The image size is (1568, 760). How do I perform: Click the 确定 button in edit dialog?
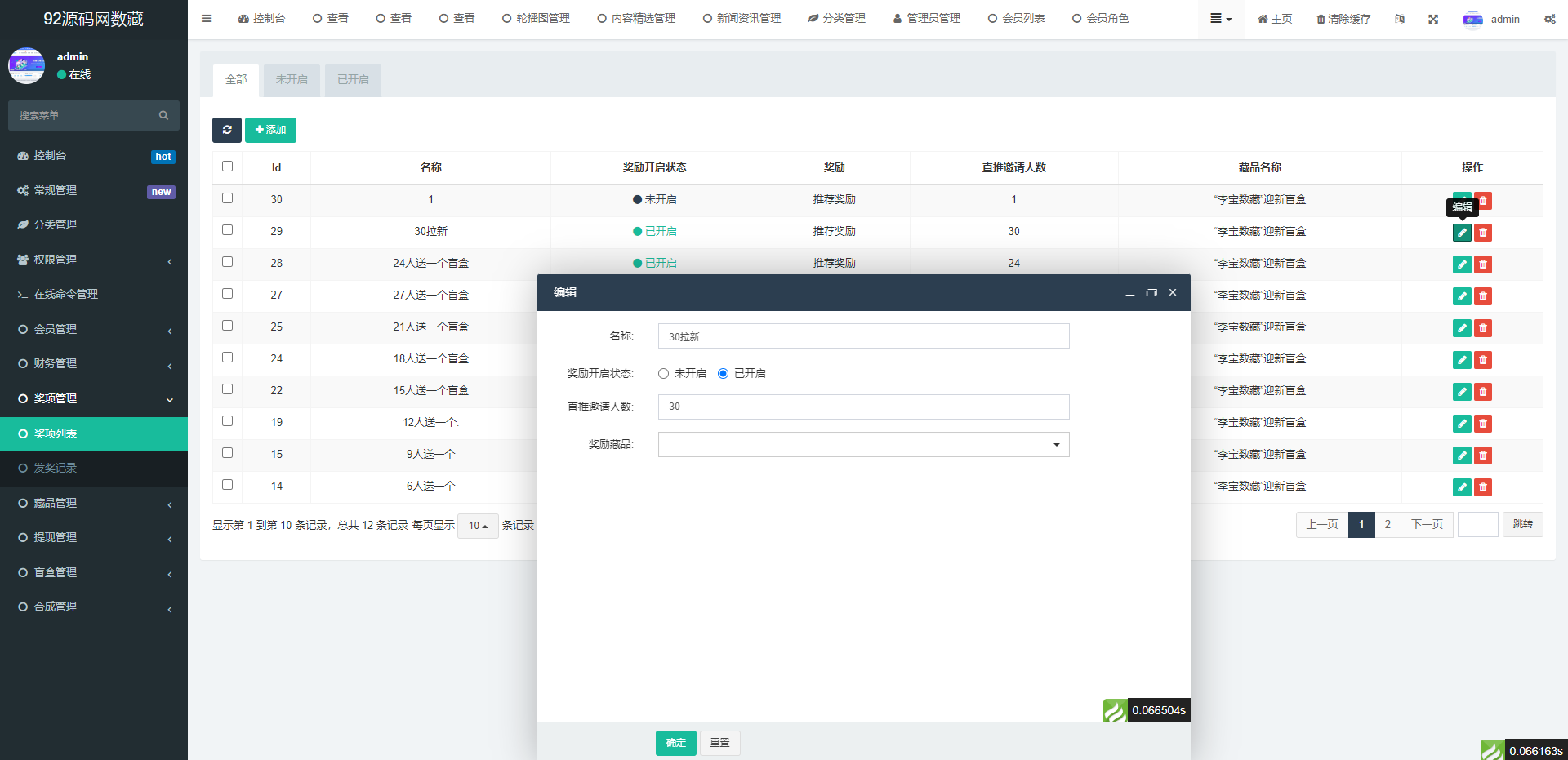[x=675, y=743]
